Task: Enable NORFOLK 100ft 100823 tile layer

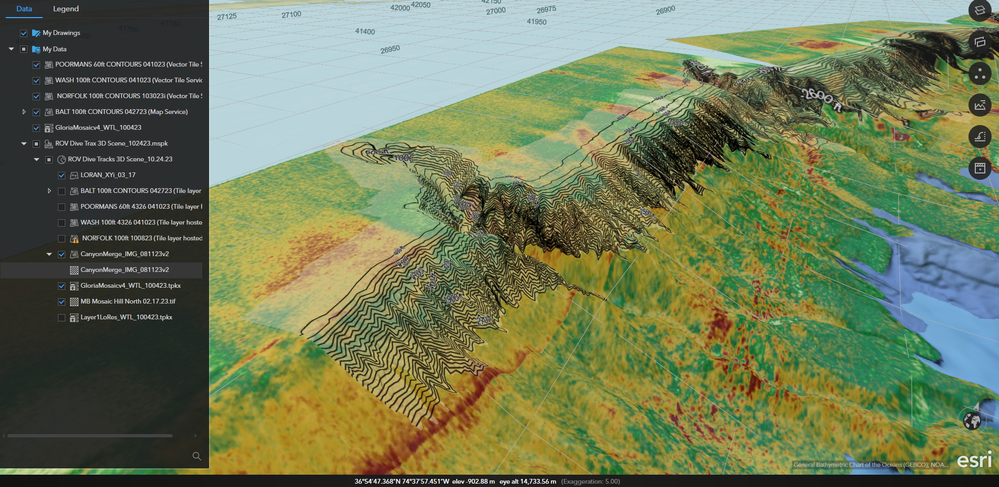Action: click(x=62, y=238)
